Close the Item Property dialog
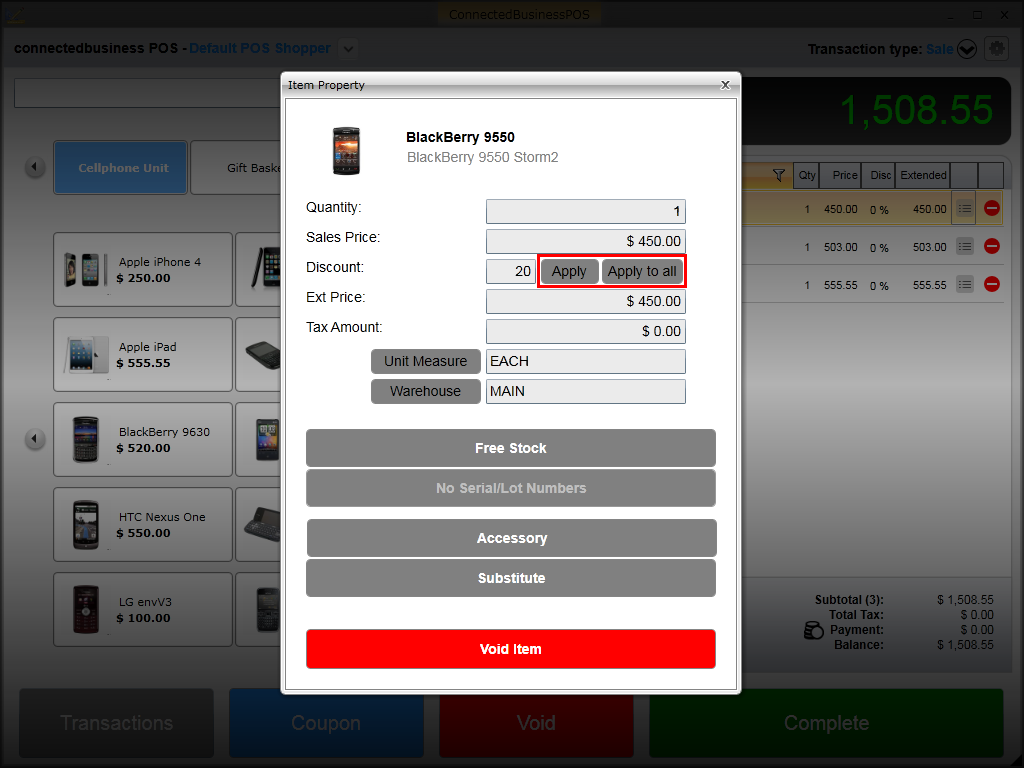Image resolution: width=1024 pixels, height=768 pixels. pyautogui.click(x=725, y=85)
